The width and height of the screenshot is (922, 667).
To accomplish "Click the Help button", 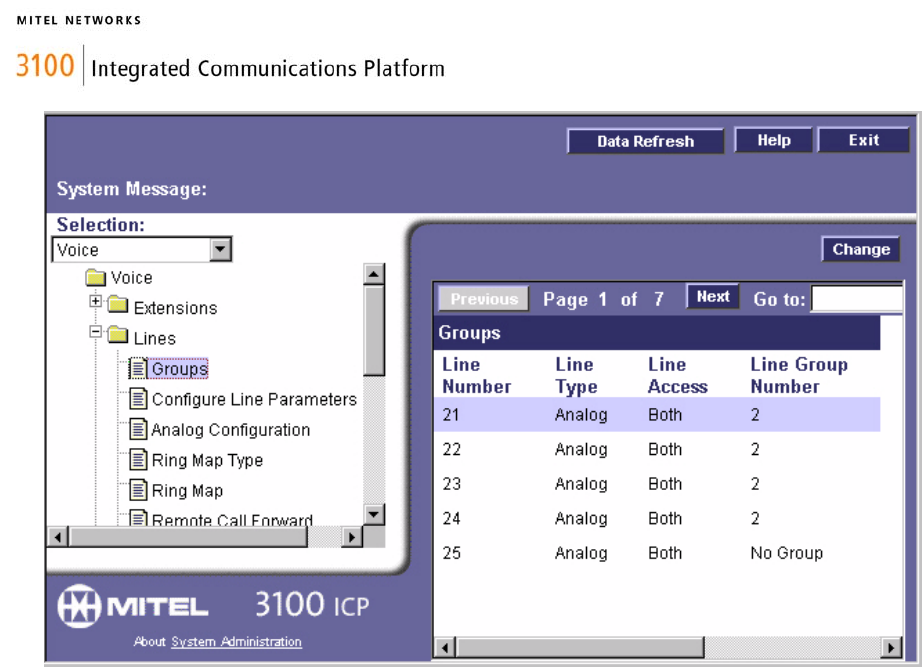I will pos(773,140).
